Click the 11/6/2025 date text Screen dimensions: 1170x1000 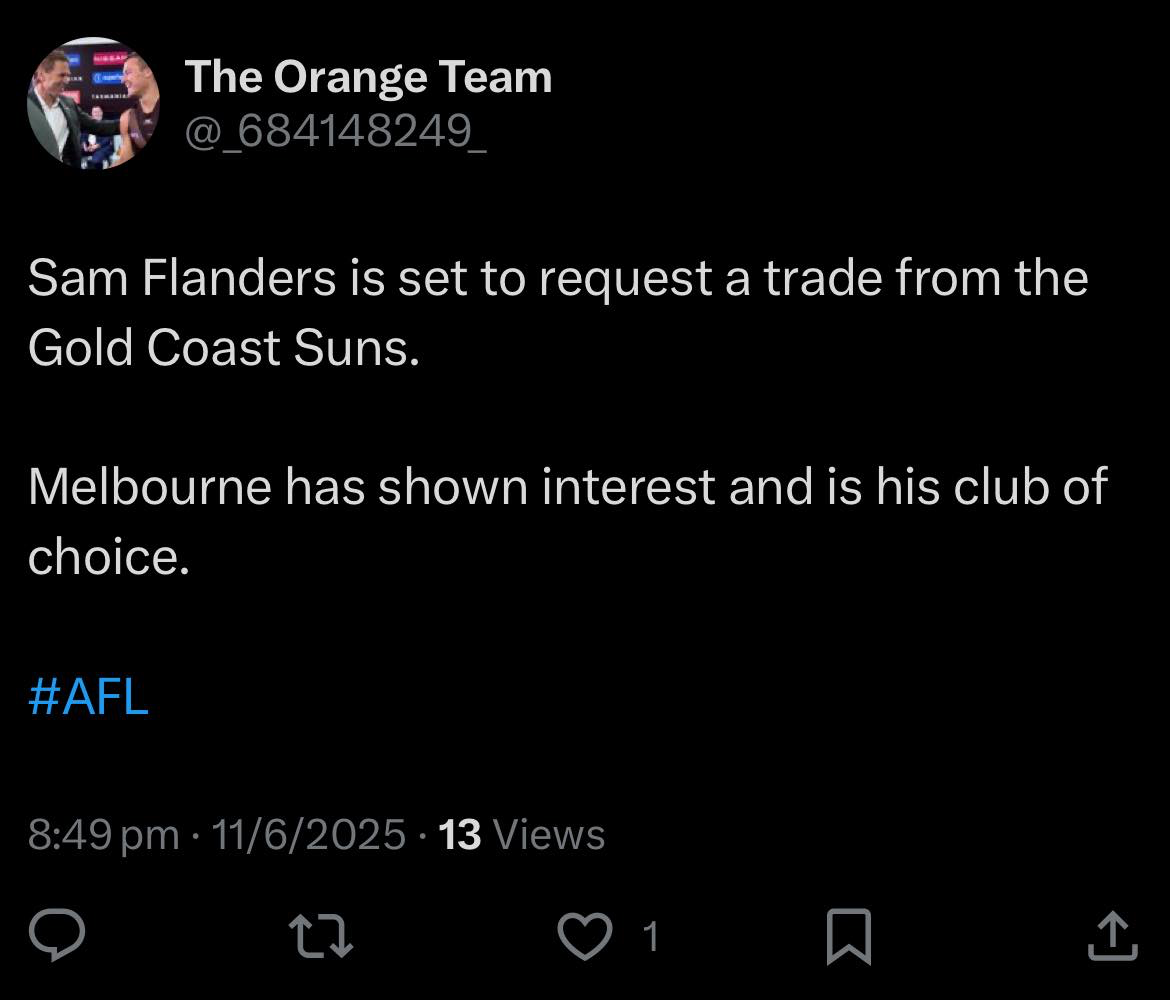[309, 834]
